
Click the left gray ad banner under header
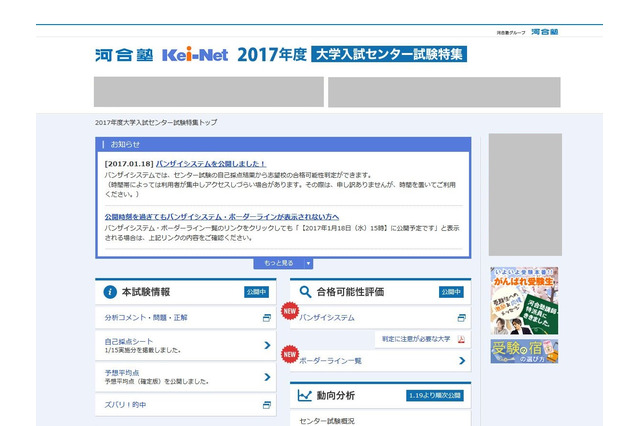click(x=209, y=92)
